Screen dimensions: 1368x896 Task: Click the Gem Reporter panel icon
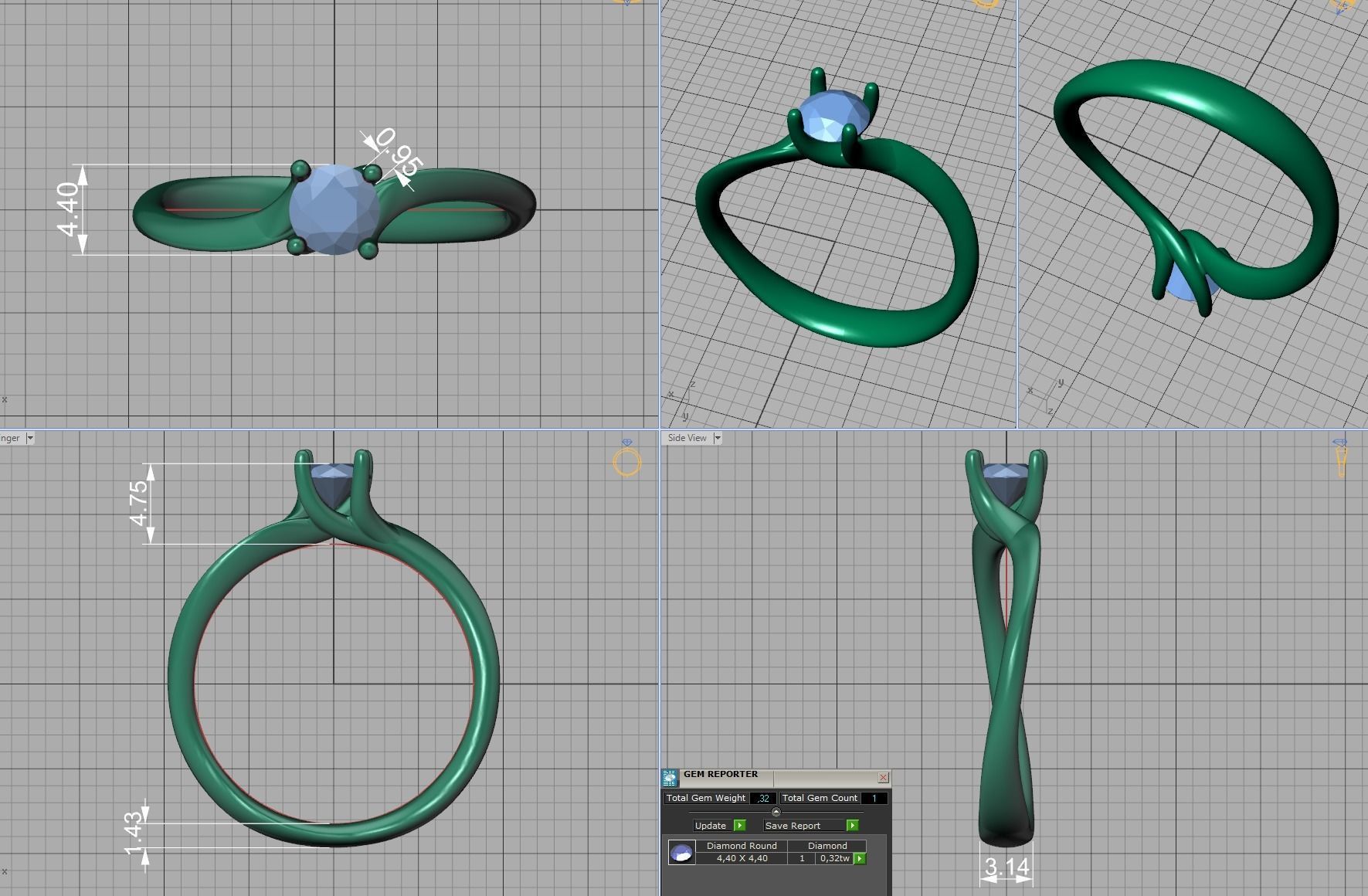(670, 778)
